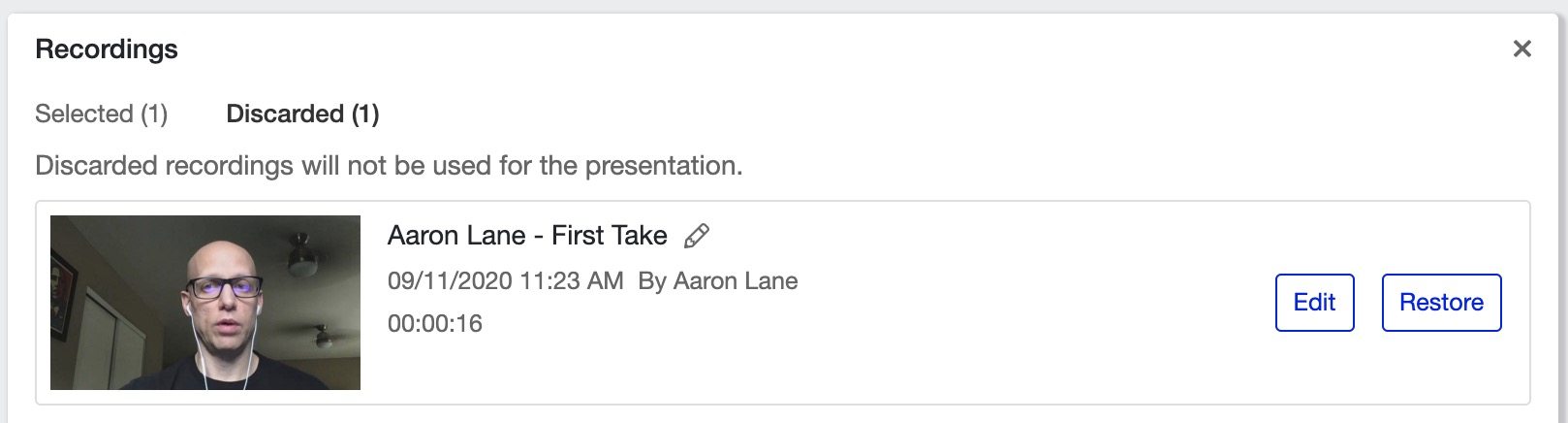Image resolution: width=1568 pixels, height=423 pixels.
Task: Switch to the Selected (1) tab
Action: point(102,114)
